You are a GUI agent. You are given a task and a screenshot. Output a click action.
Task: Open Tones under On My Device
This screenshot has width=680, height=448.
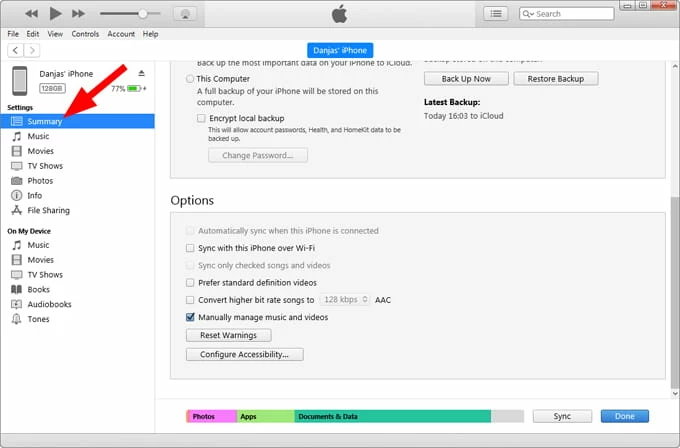(39, 319)
